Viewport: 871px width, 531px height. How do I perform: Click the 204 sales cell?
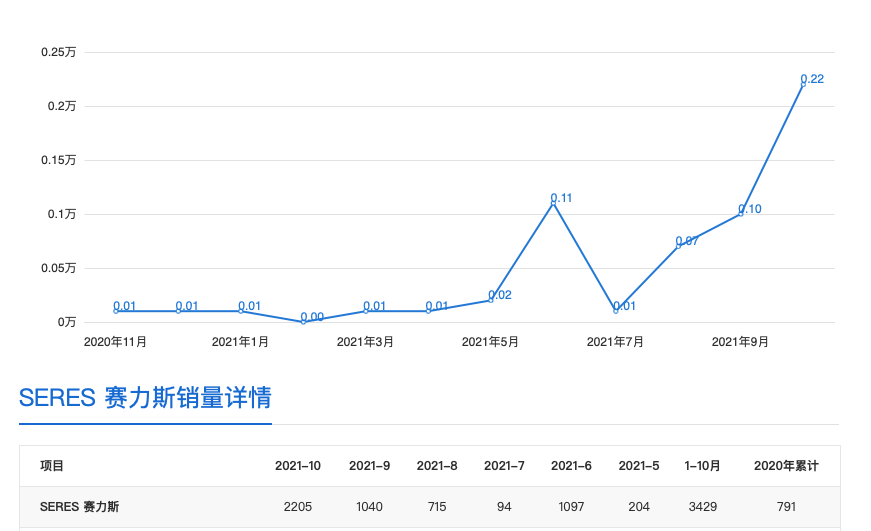click(x=639, y=507)
